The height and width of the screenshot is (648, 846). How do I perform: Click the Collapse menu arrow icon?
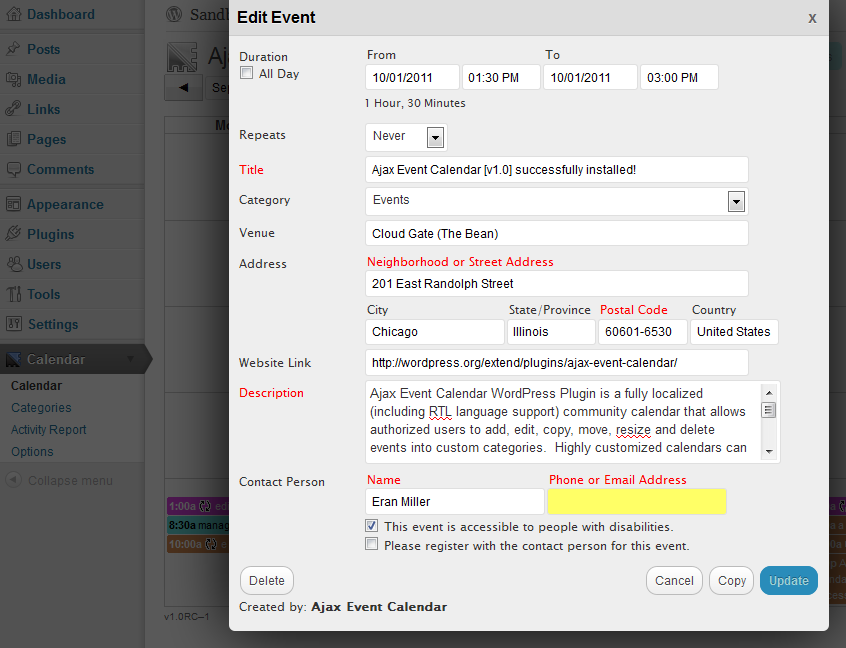coord(13,480)
